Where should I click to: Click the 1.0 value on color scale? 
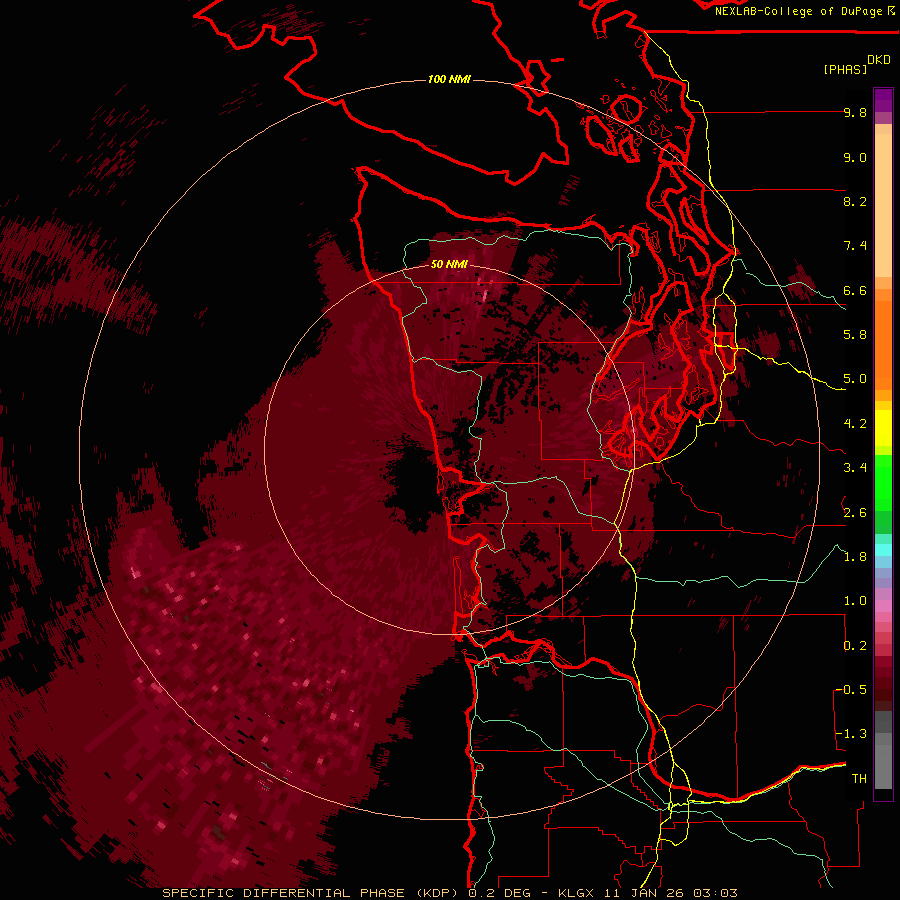pos(855,601)
